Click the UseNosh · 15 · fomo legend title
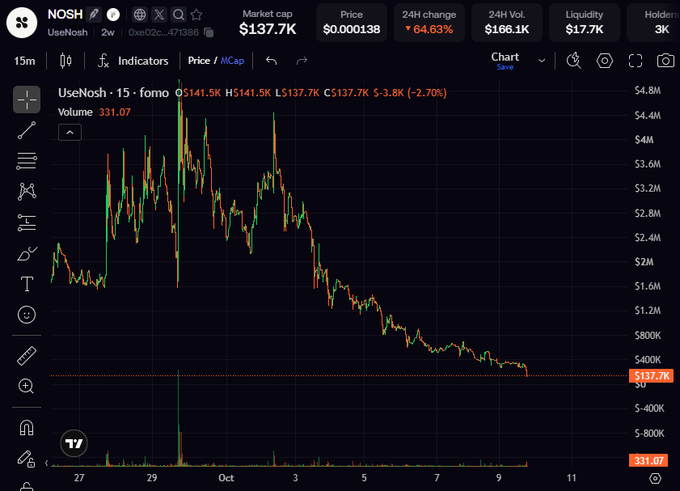The image size is (680, 491). coord(113,93)
